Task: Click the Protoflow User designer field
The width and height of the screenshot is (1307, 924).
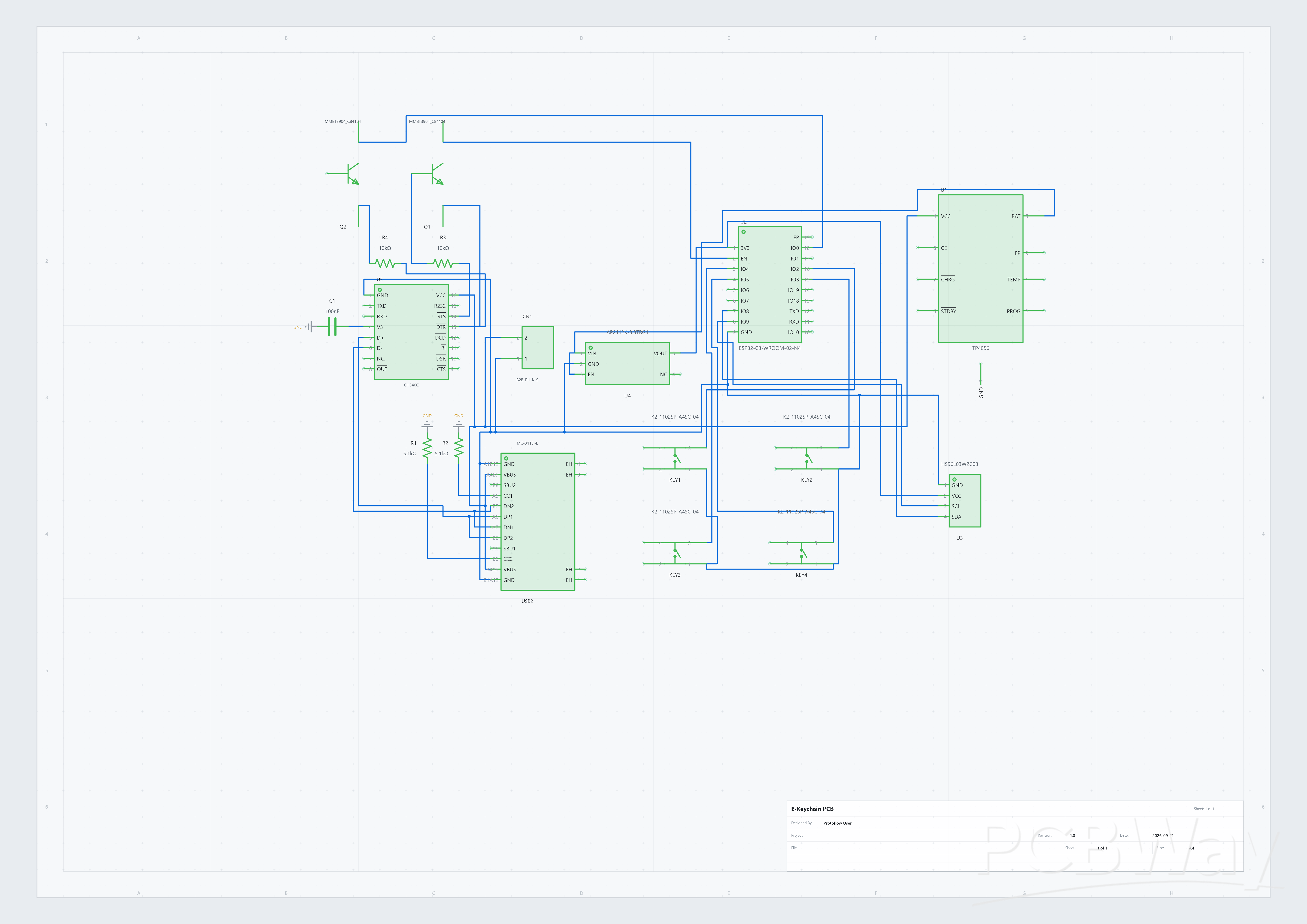Action: [x=837, y=823]
